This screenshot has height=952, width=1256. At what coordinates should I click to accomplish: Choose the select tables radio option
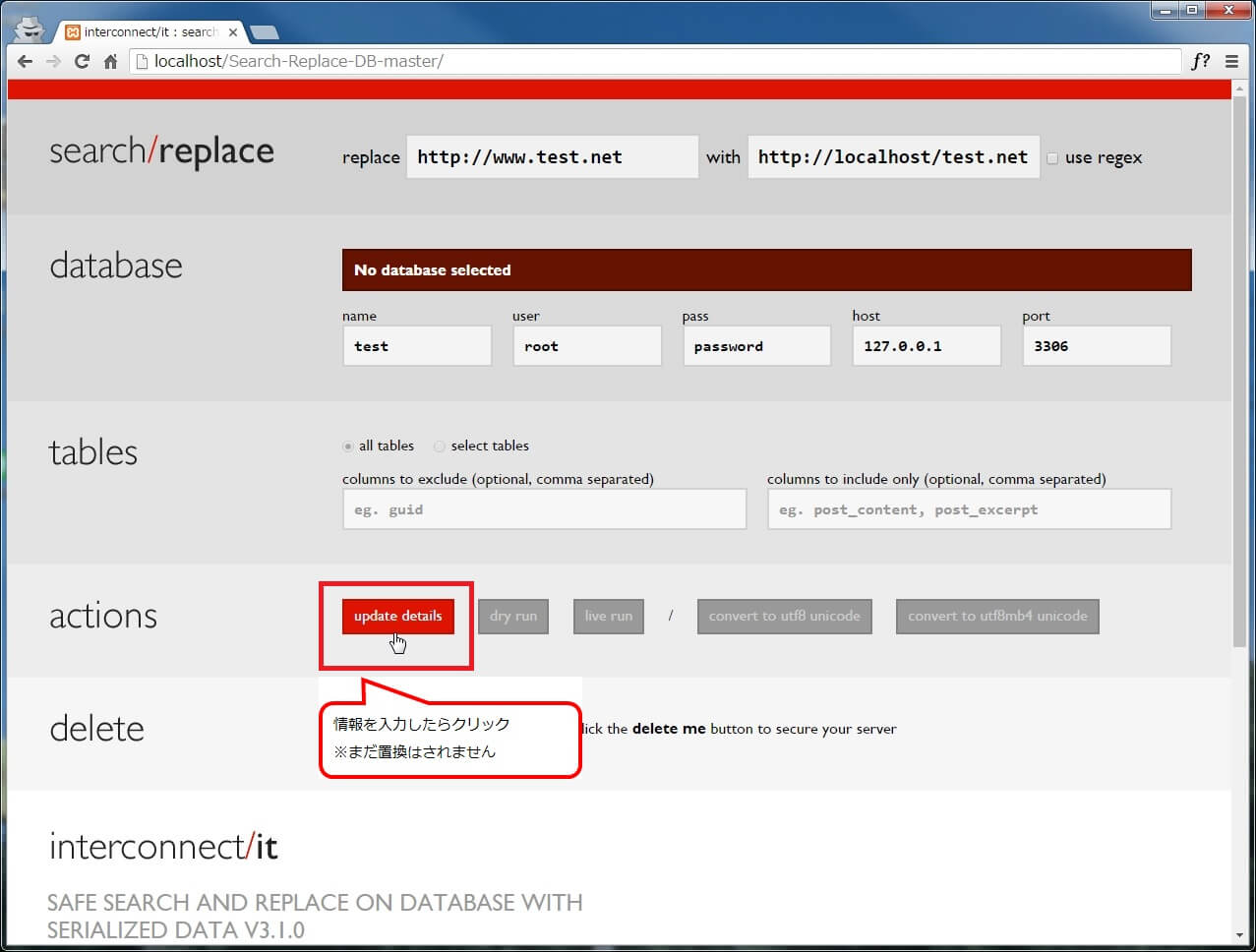(x=440, y=446)
